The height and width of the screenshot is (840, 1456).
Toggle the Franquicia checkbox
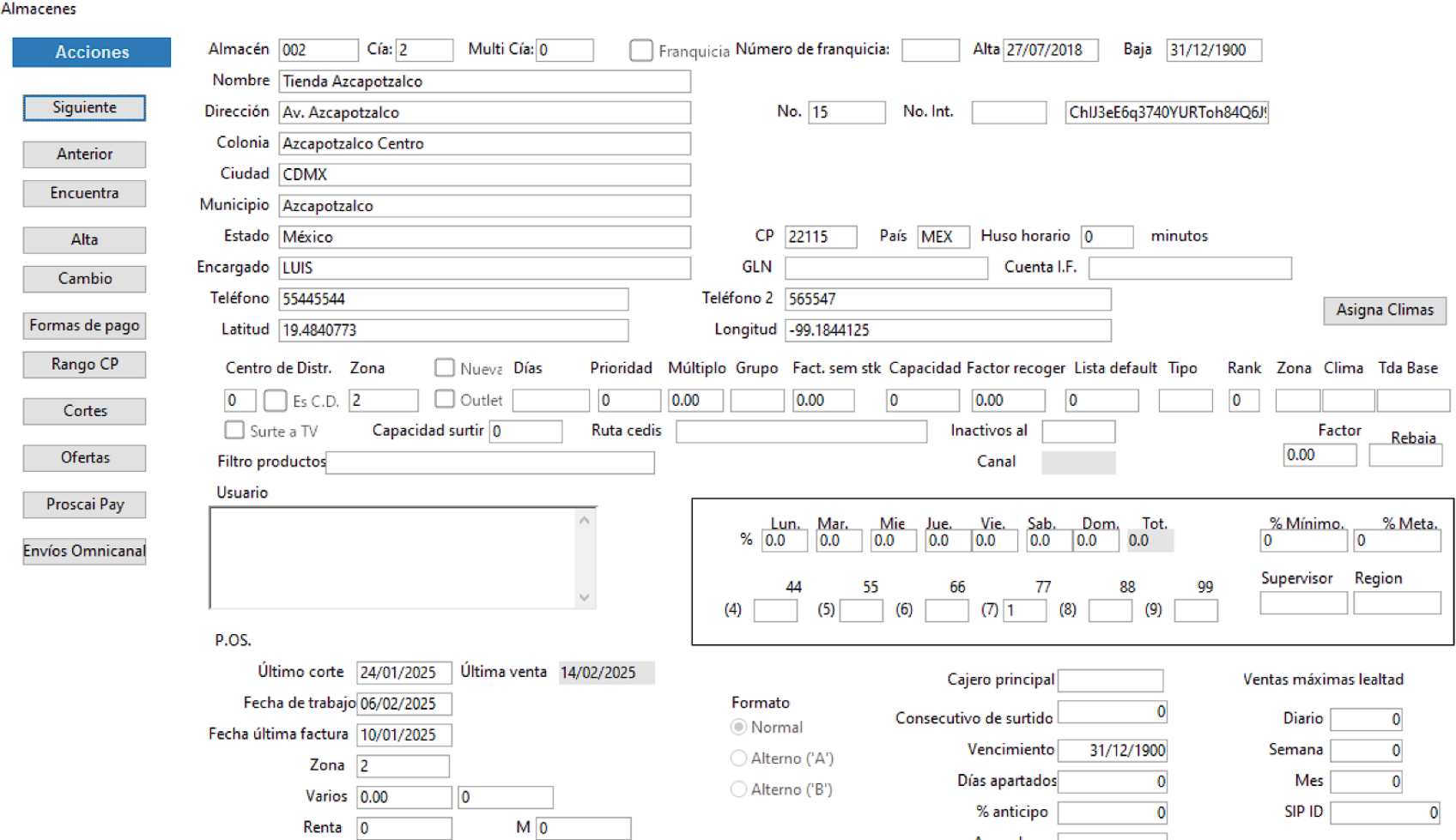click(x=640, y=51)
